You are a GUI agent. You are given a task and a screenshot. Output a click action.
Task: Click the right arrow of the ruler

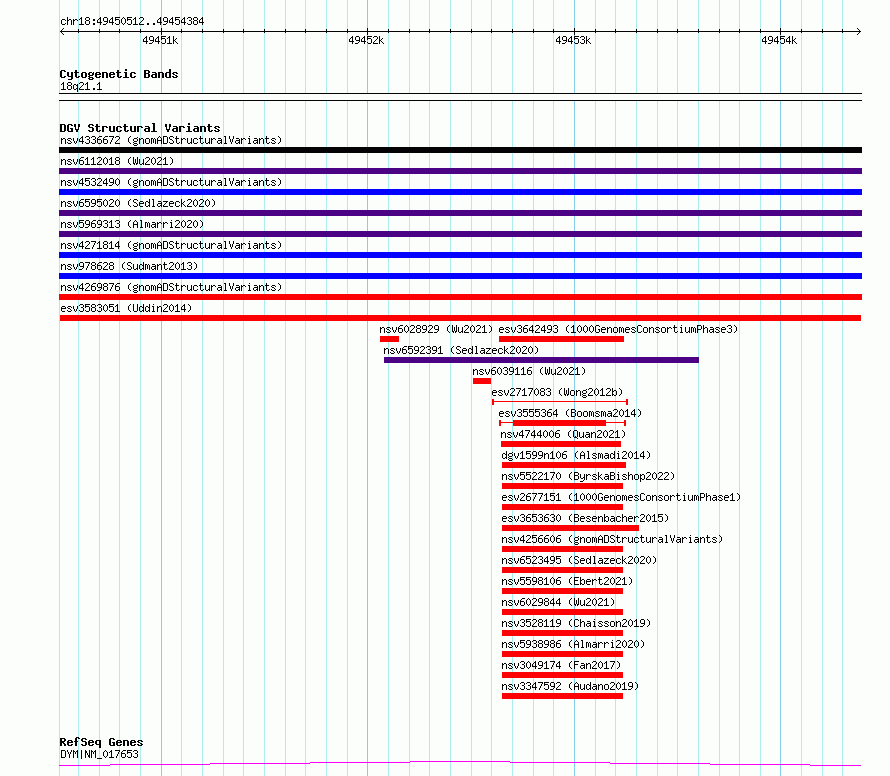coord(859,32)
